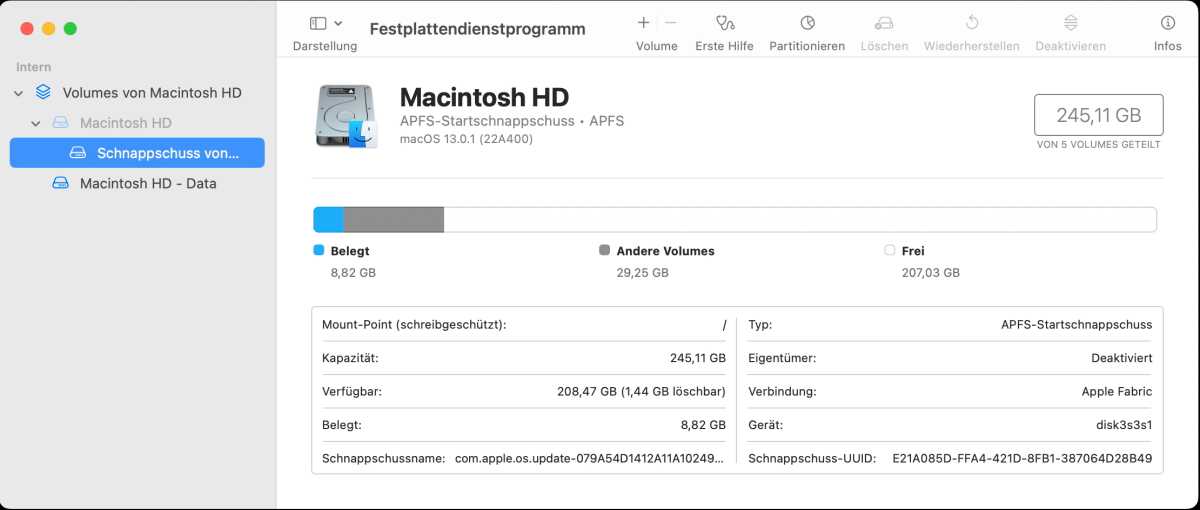Click the 245,11 GB capacity box
The image size is (1200, 510).
pos(1098,115)
